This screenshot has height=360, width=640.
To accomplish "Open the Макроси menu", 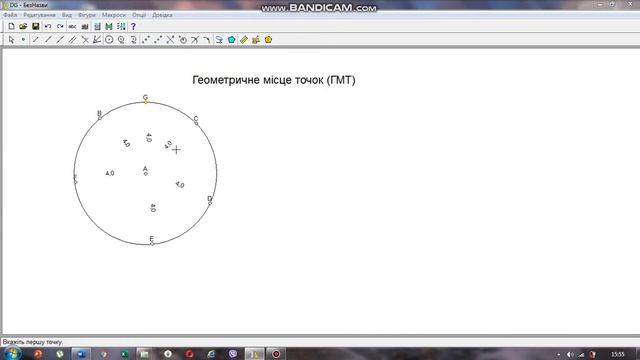I will (x=113, y=15).
